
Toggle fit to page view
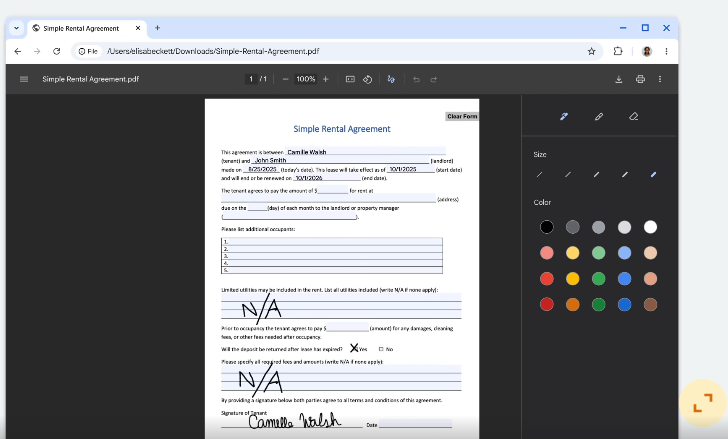tap(350, 79)
